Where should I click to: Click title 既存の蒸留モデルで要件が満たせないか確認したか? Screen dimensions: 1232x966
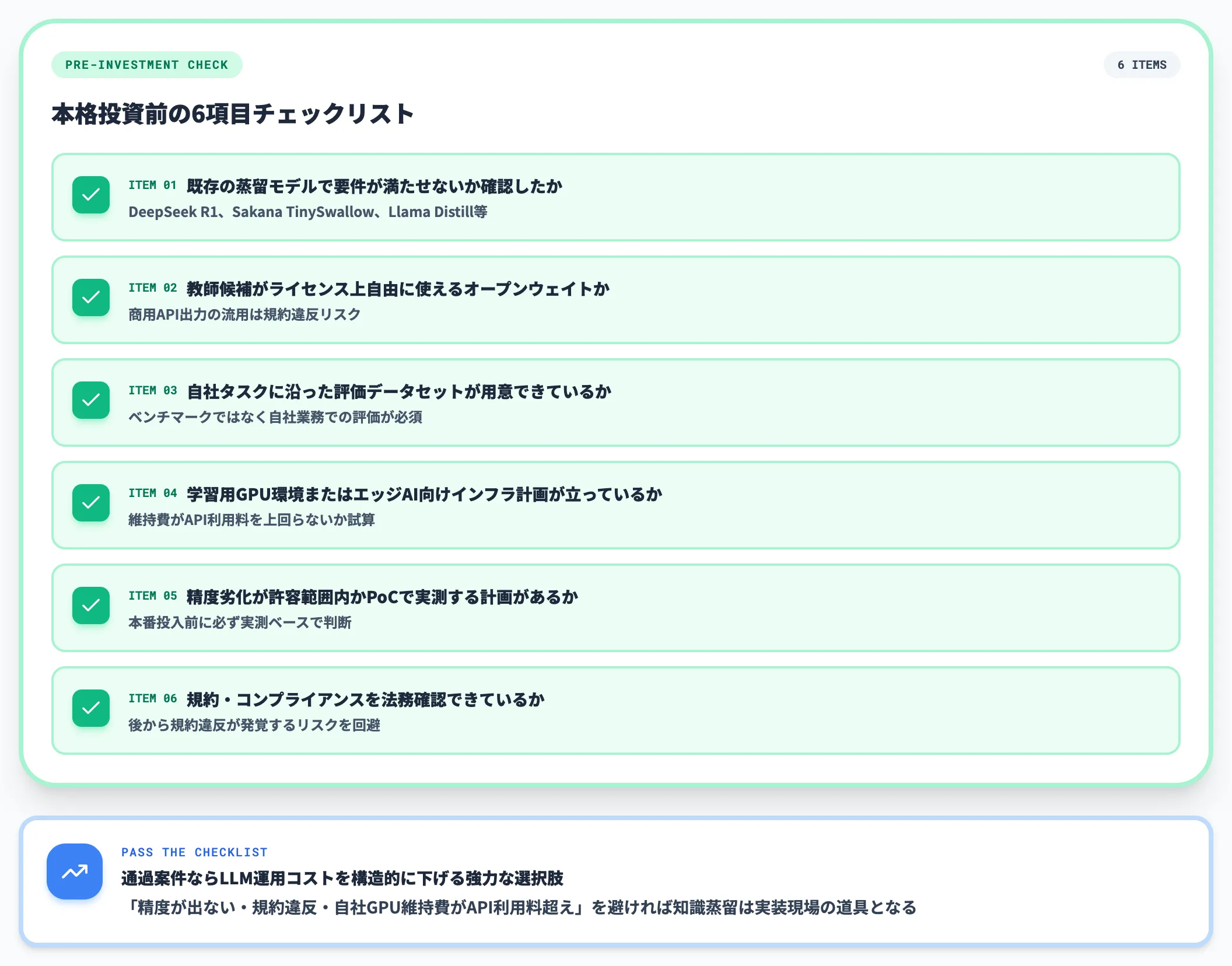pyautogui.click(x=374, y=187)
